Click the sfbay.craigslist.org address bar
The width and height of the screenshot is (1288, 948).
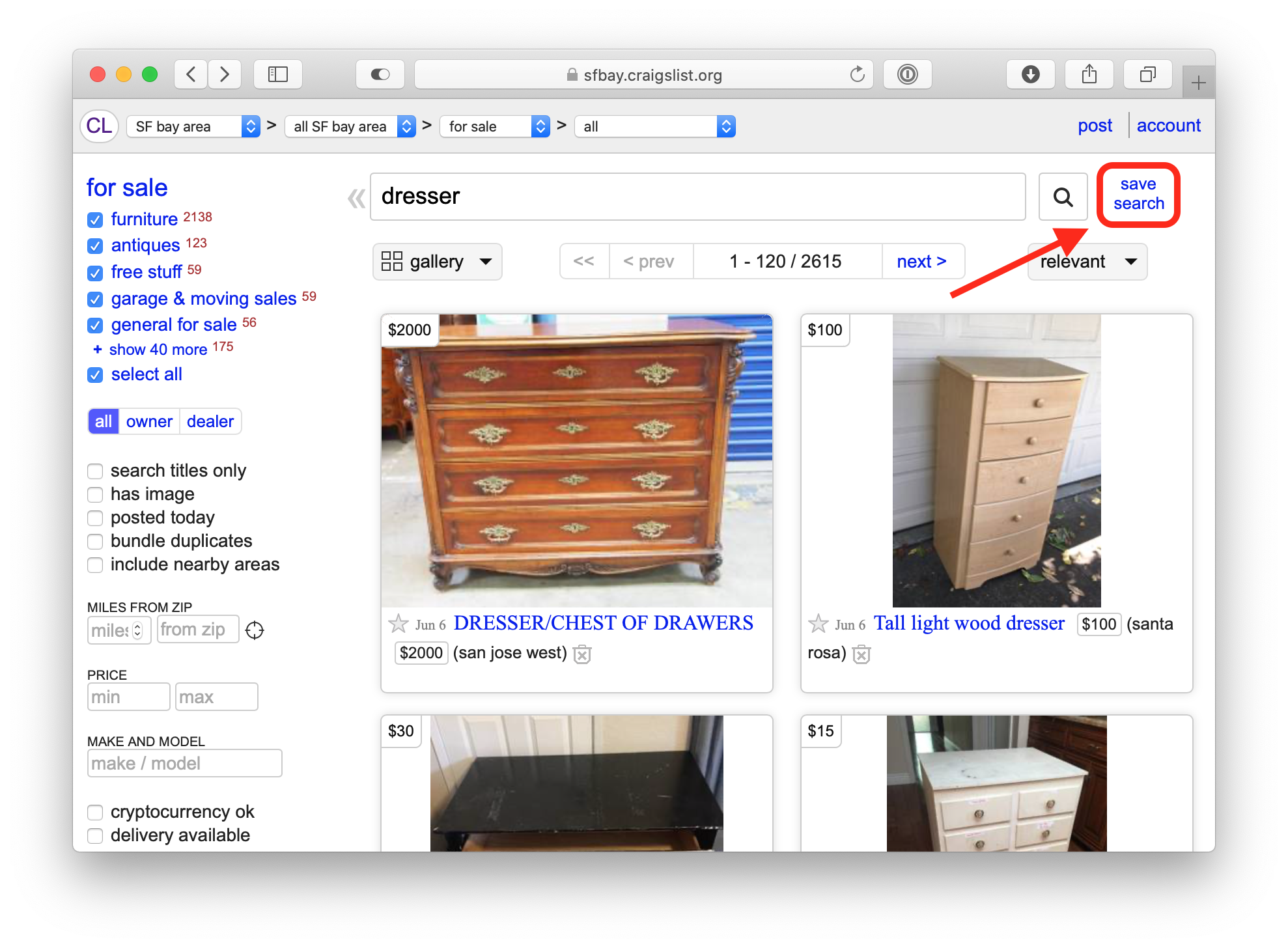[x=643, y=74]
